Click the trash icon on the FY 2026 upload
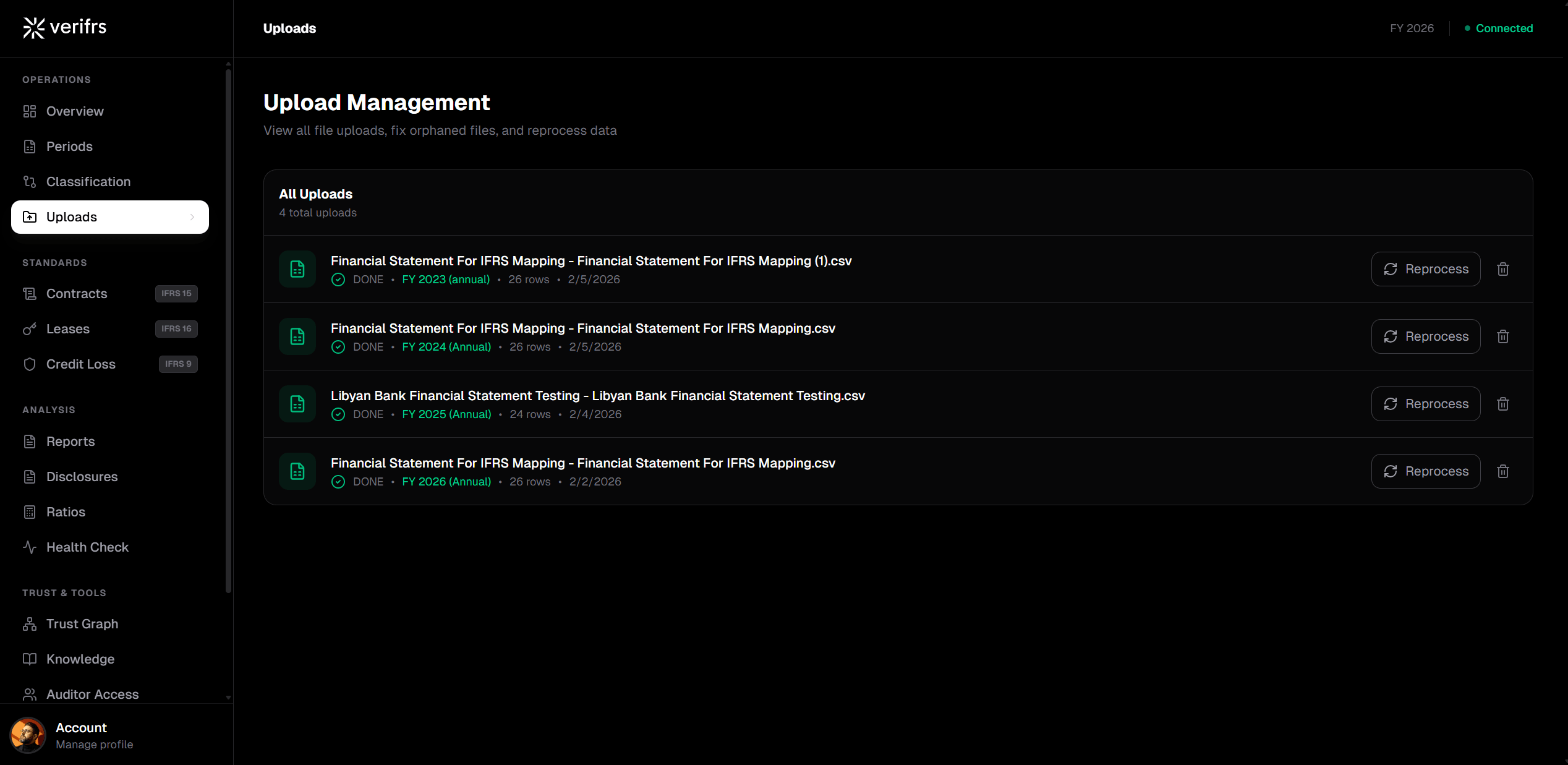 (x=1503, y=471)
